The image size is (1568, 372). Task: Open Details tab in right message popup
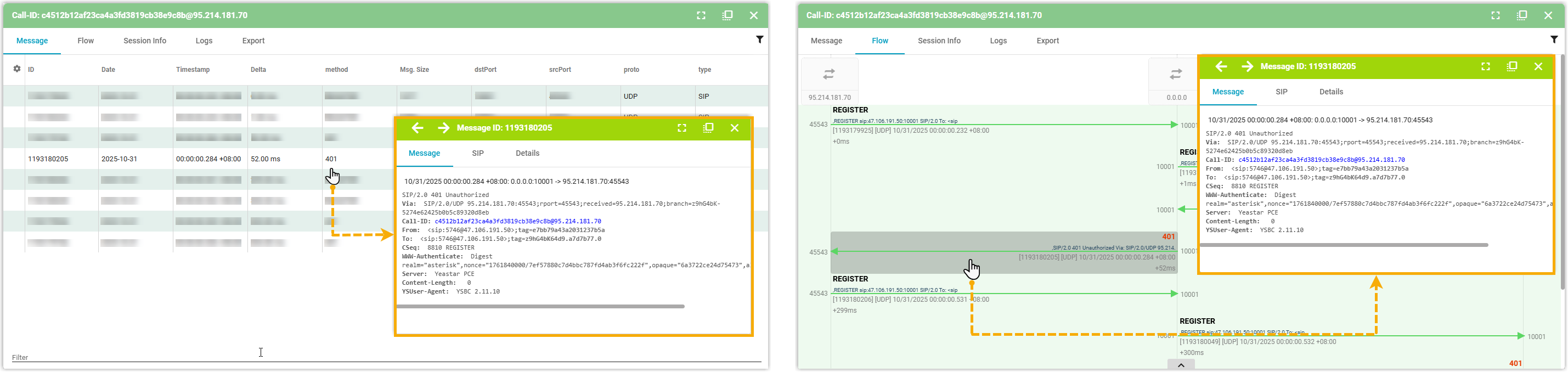[1330, 92]
